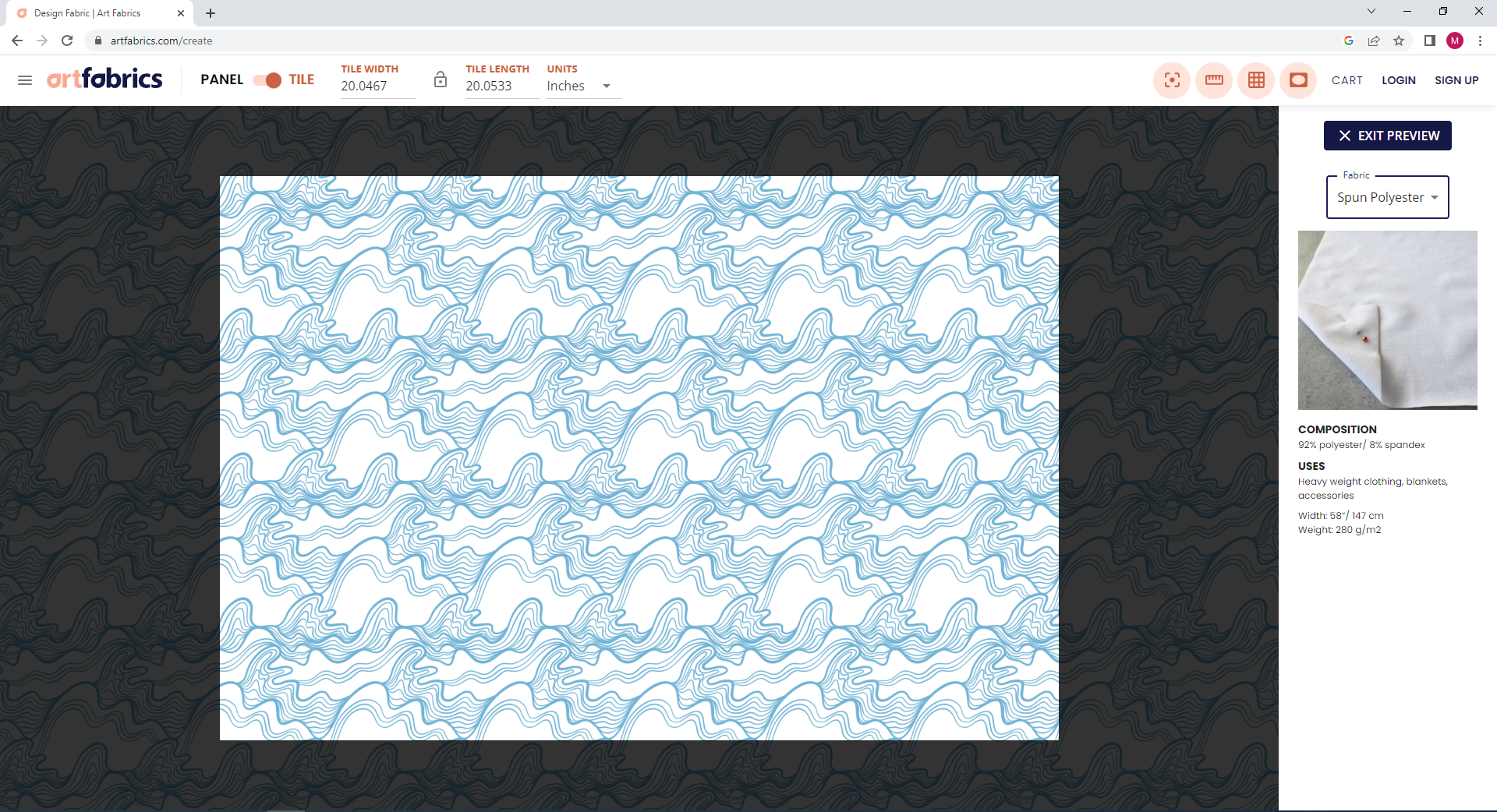Edit the Tile Length field
The height and width of the screenshot is (812, 1497).
click(502, 86)
